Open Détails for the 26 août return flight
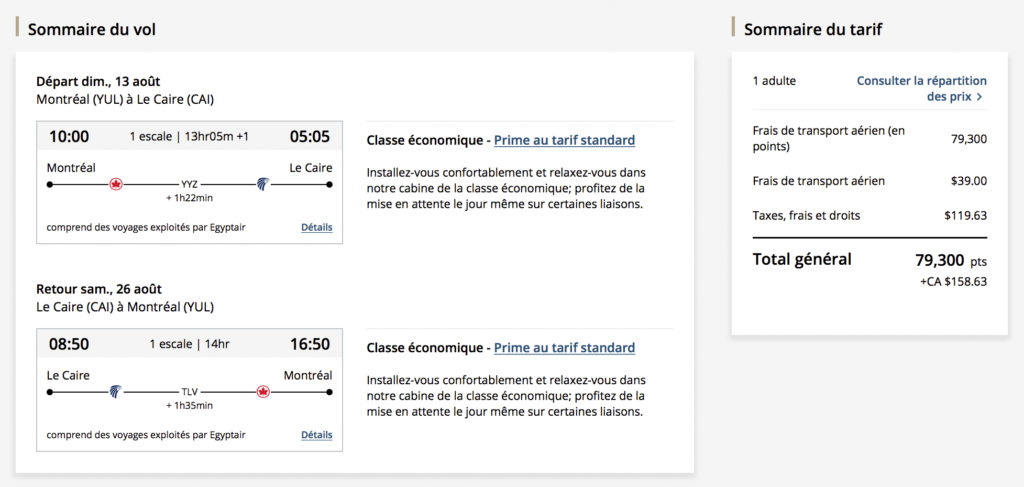This screenshot has height=487, width=1024. coord(316,435)
